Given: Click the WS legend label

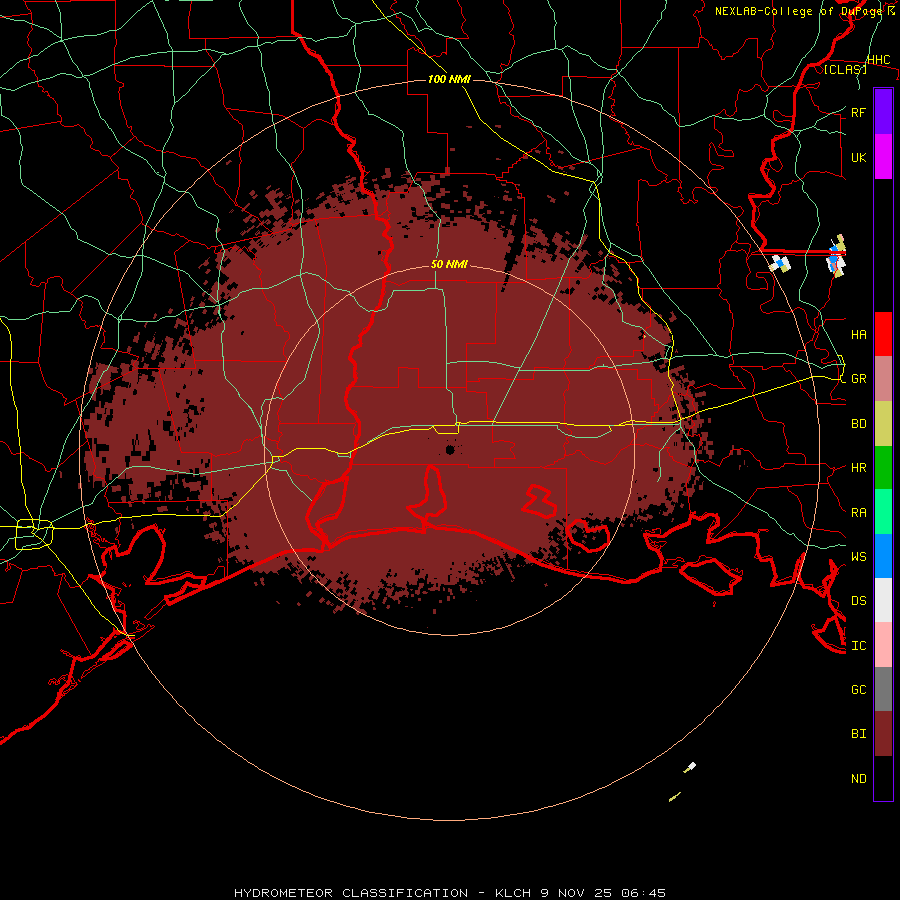Looking at the screenshot, I should coord(858,557).
